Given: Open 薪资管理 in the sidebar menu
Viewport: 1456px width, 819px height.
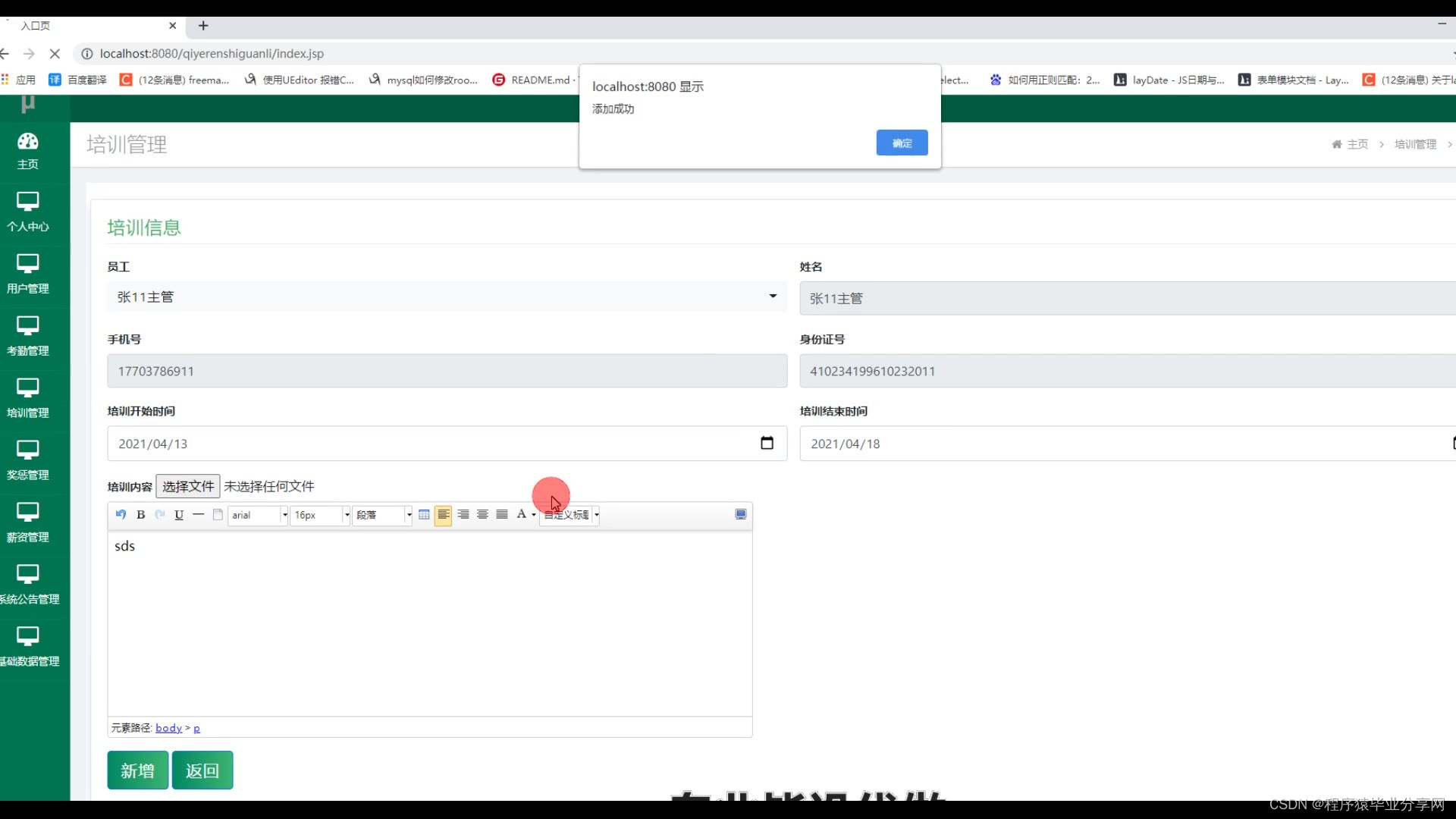Looking at the screenshot, I should point(28,522).
